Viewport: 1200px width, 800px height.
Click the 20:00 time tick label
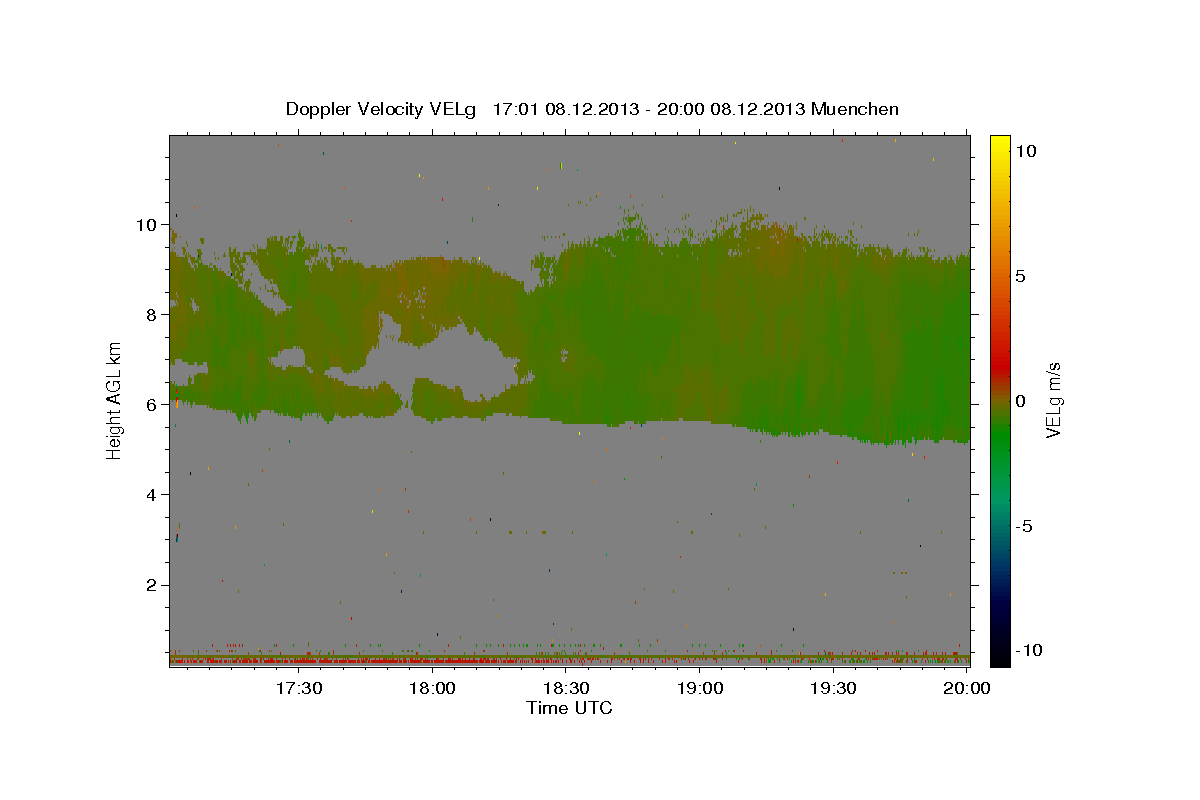[x=967, y=688]
